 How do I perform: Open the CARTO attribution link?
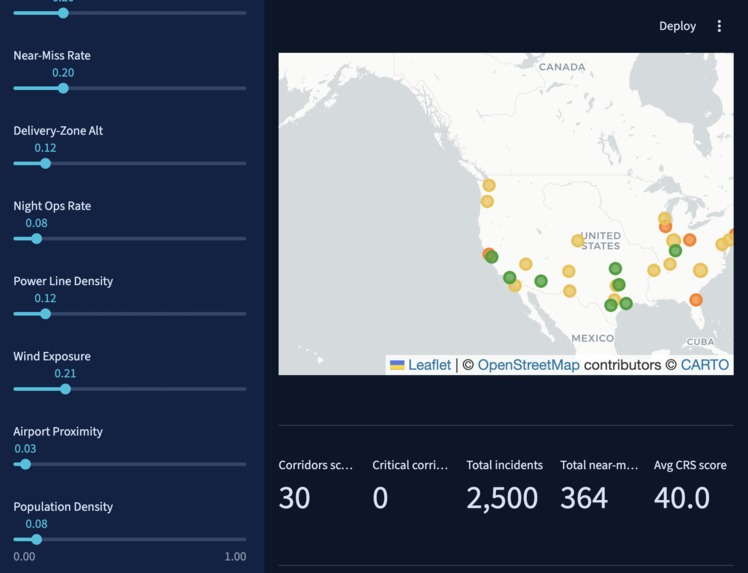705,365
